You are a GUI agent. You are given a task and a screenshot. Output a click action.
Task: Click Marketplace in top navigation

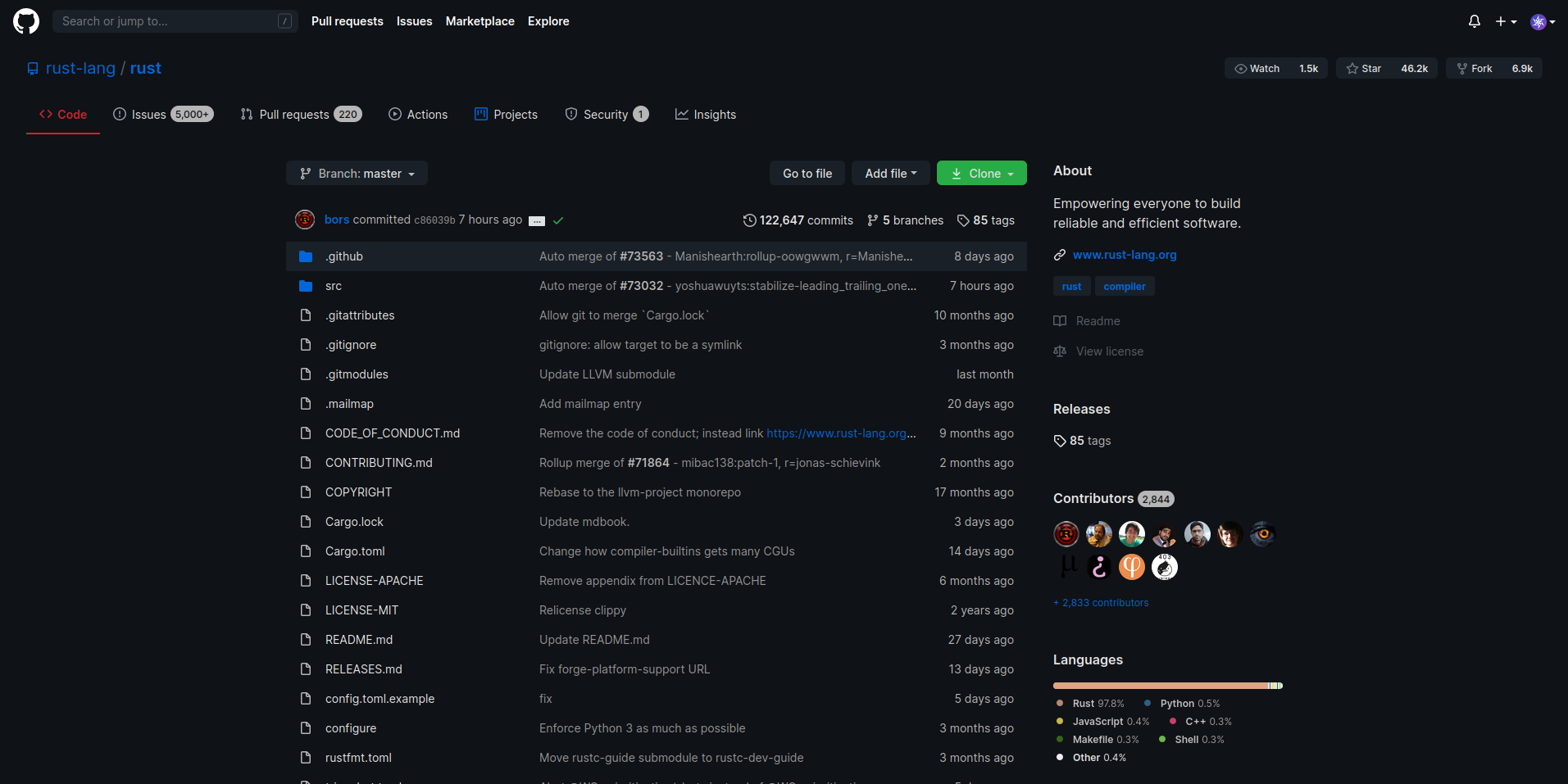click(480, 21)
